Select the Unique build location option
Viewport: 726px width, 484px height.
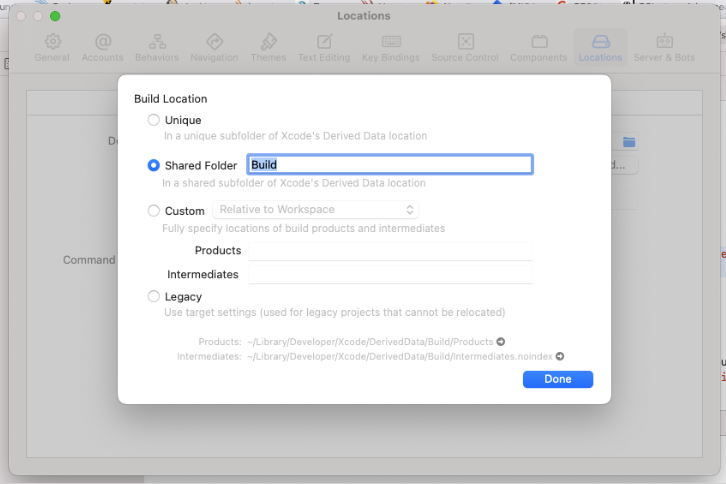153,120
